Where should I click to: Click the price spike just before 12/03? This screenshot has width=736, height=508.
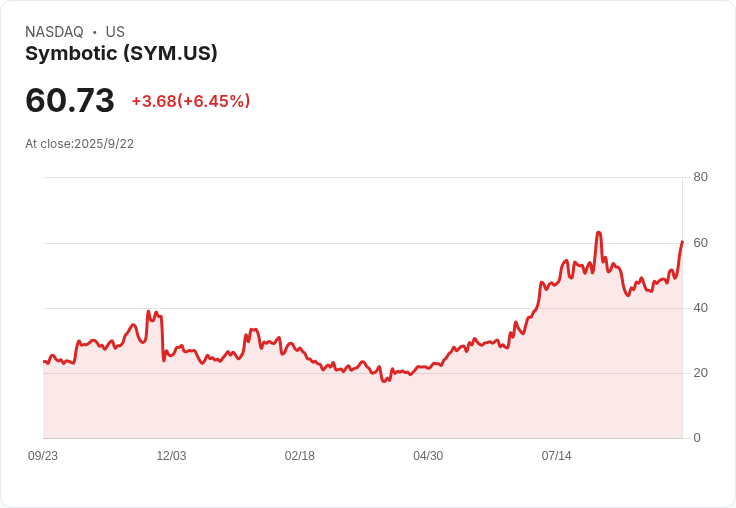point(148,312)
